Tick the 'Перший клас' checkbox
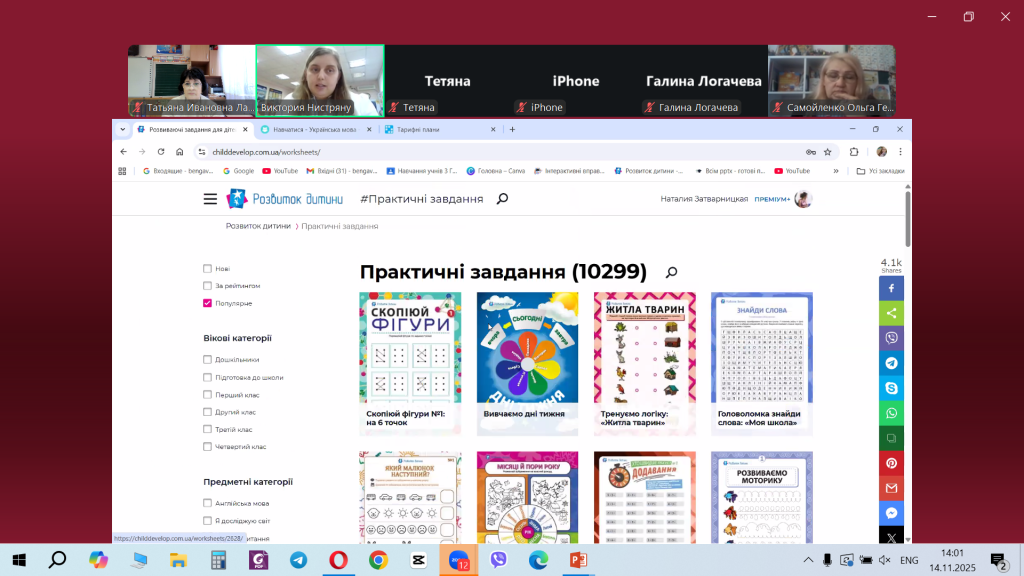This screenshot has height=576, width=1024. coord(207,395)
